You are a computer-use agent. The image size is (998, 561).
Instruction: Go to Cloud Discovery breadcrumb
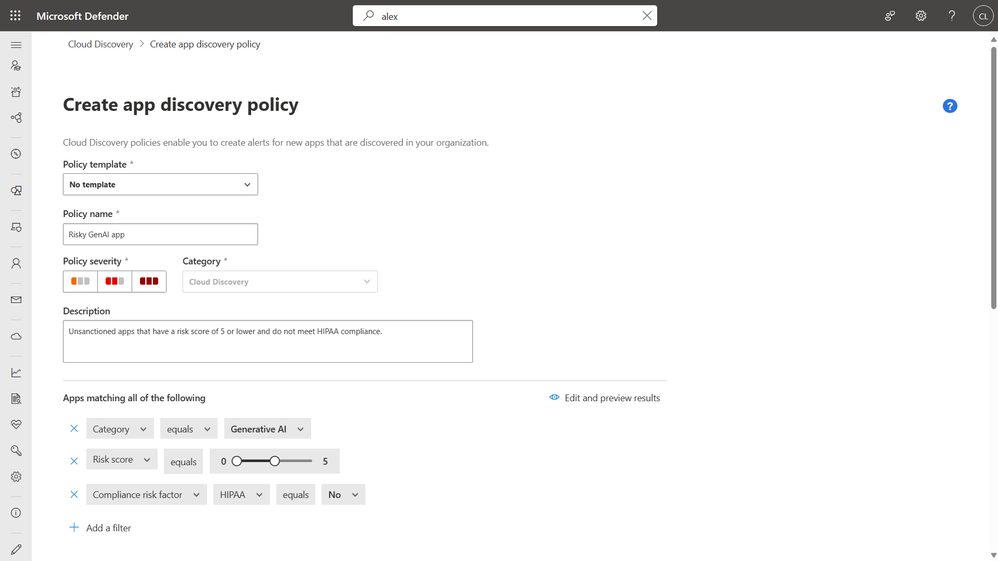point(100,44)
